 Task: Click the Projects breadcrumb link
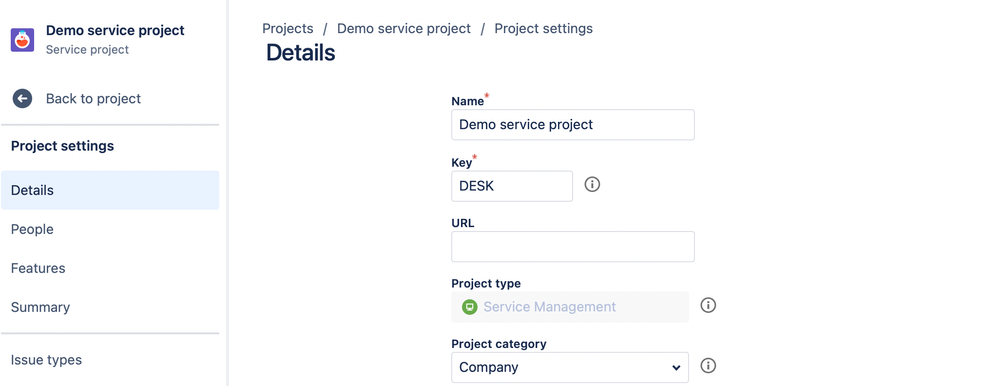pyautogui.click(x=288, y=29)
